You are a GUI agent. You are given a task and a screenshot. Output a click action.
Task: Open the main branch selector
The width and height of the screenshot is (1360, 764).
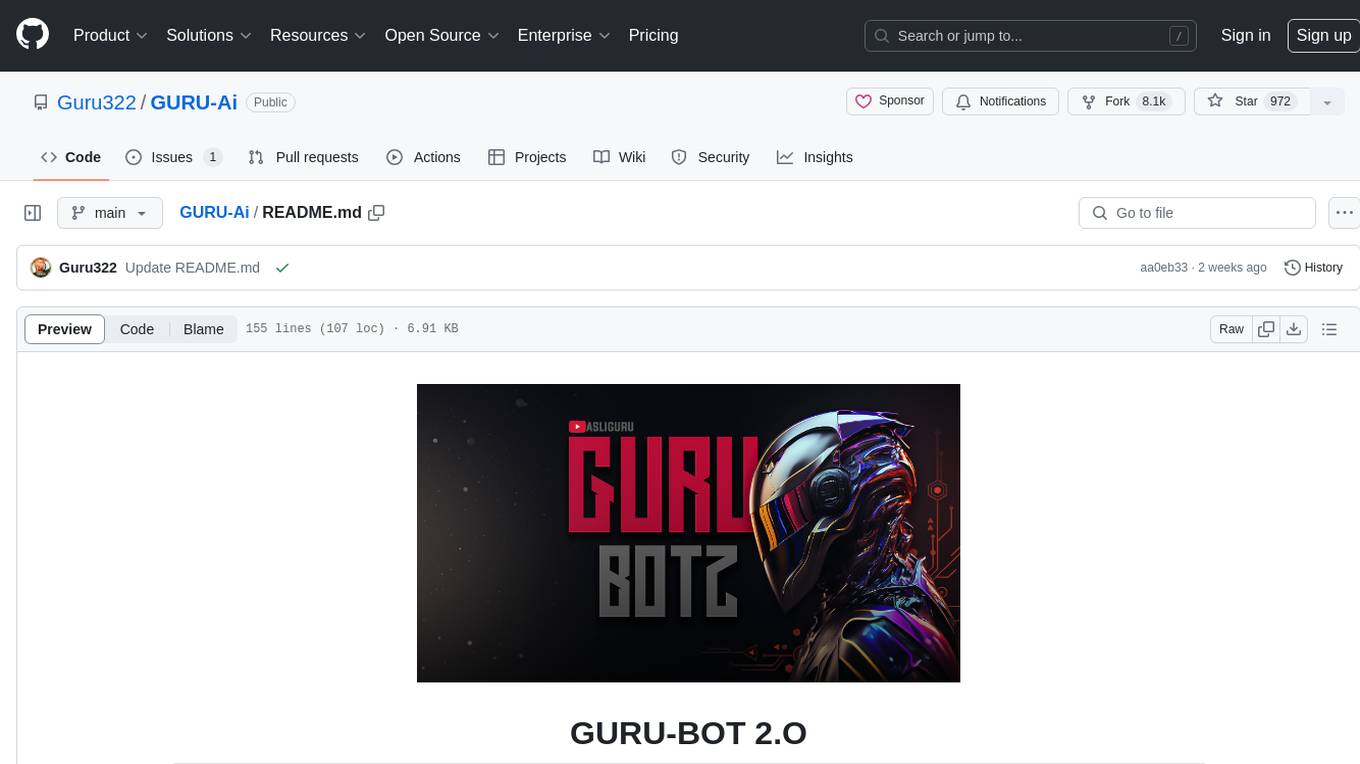tap(109, 213)
